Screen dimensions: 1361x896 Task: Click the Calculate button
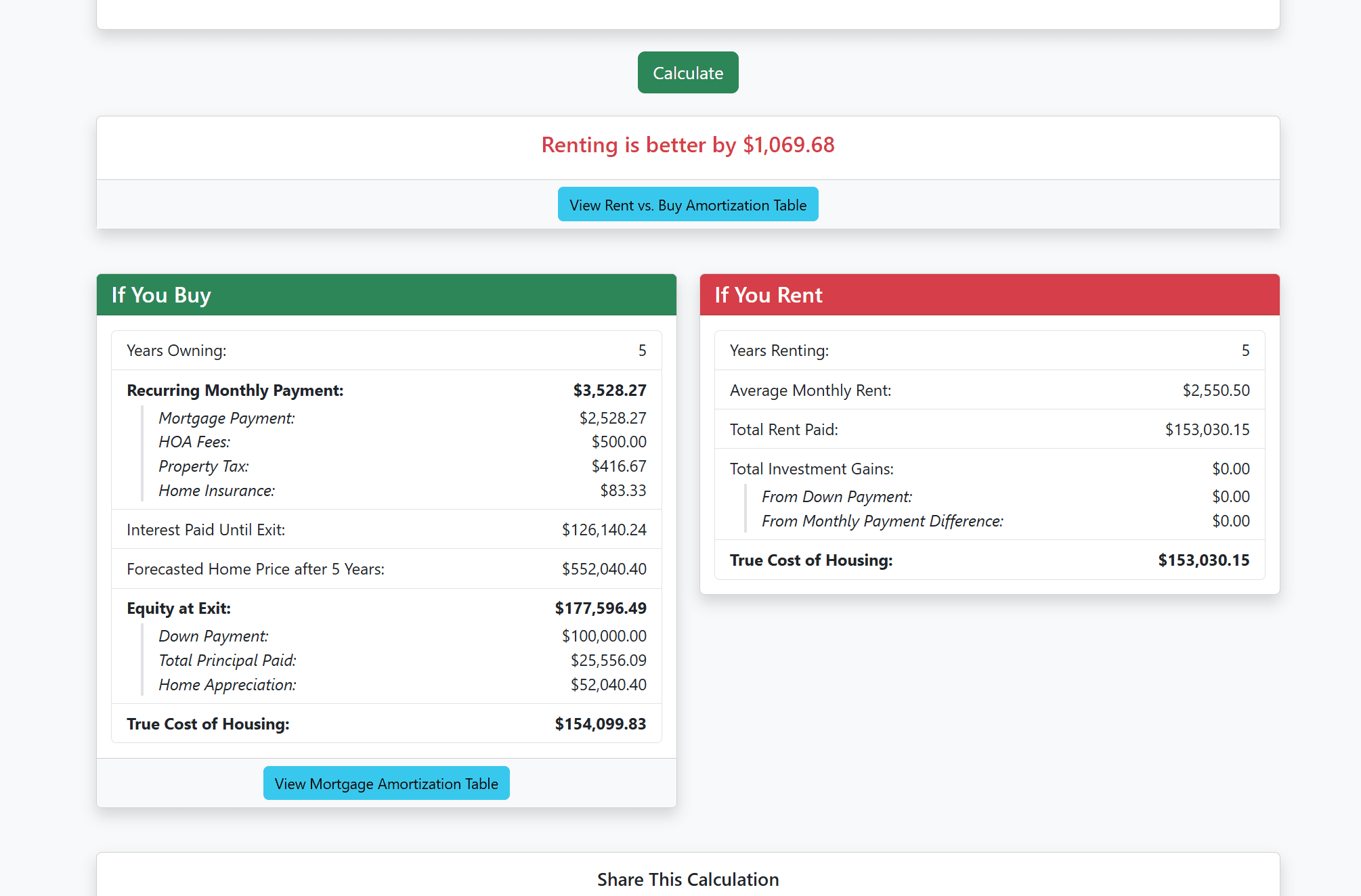[x=687, y=72]
